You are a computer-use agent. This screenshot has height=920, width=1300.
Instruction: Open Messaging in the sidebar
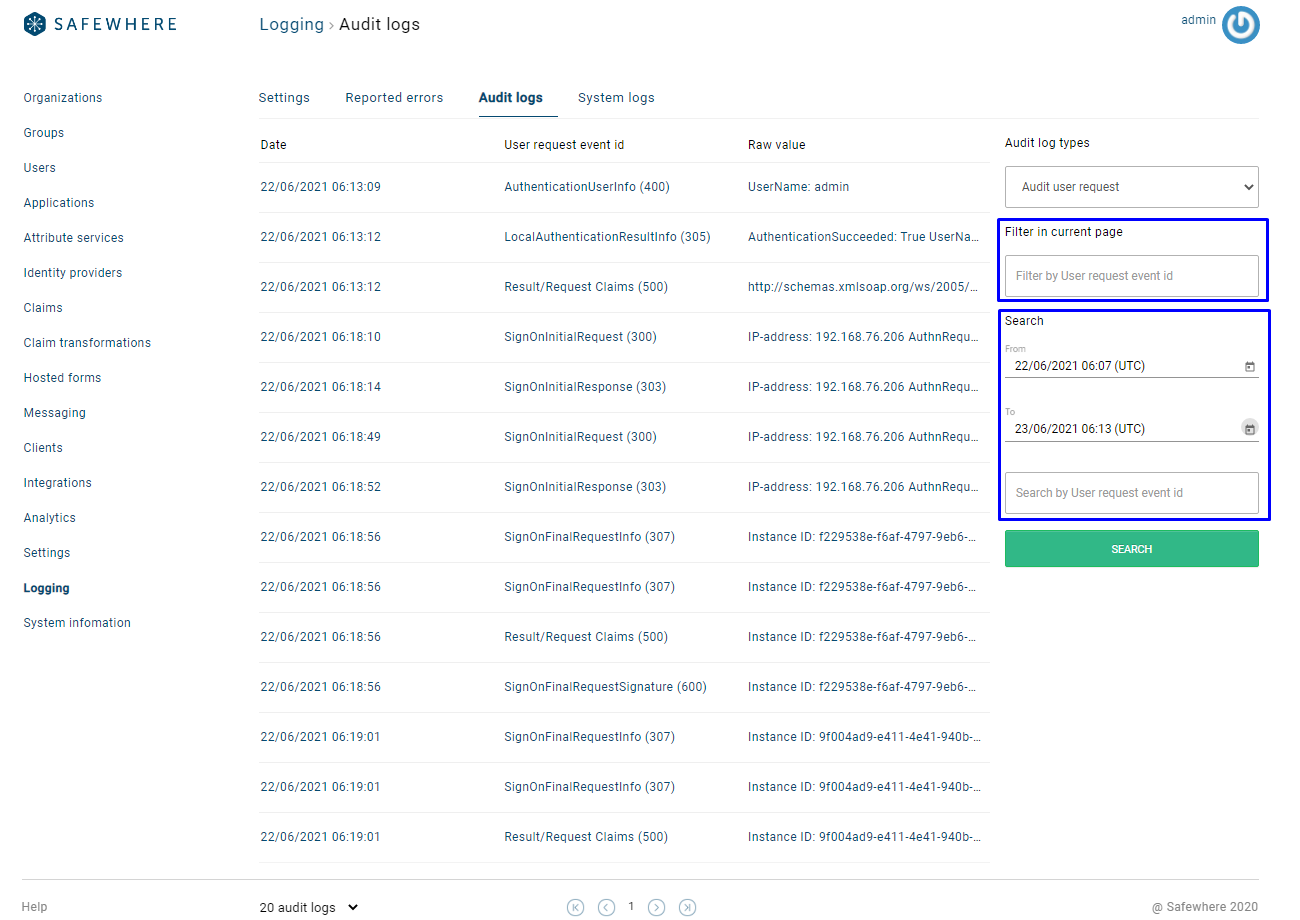pyautogui.click(x=55, y=413)
